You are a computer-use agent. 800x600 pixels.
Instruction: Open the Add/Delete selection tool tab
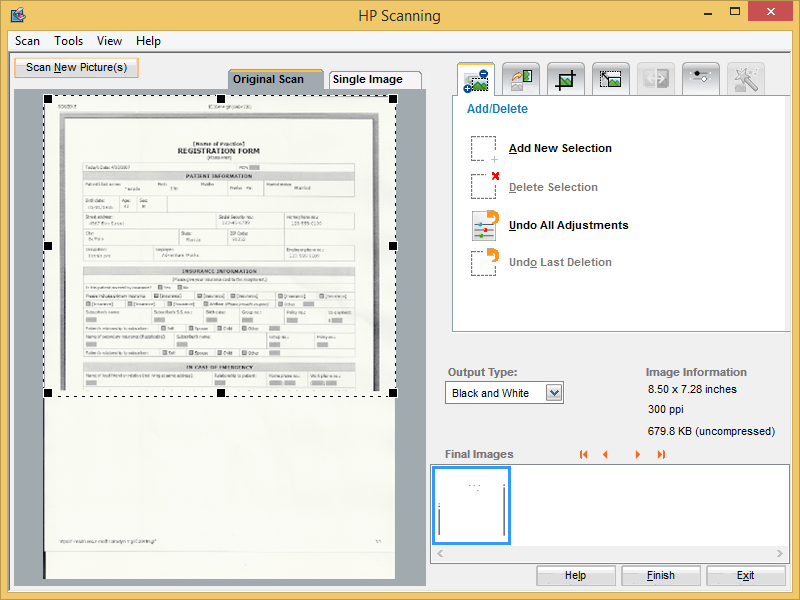tap(475, 79)
